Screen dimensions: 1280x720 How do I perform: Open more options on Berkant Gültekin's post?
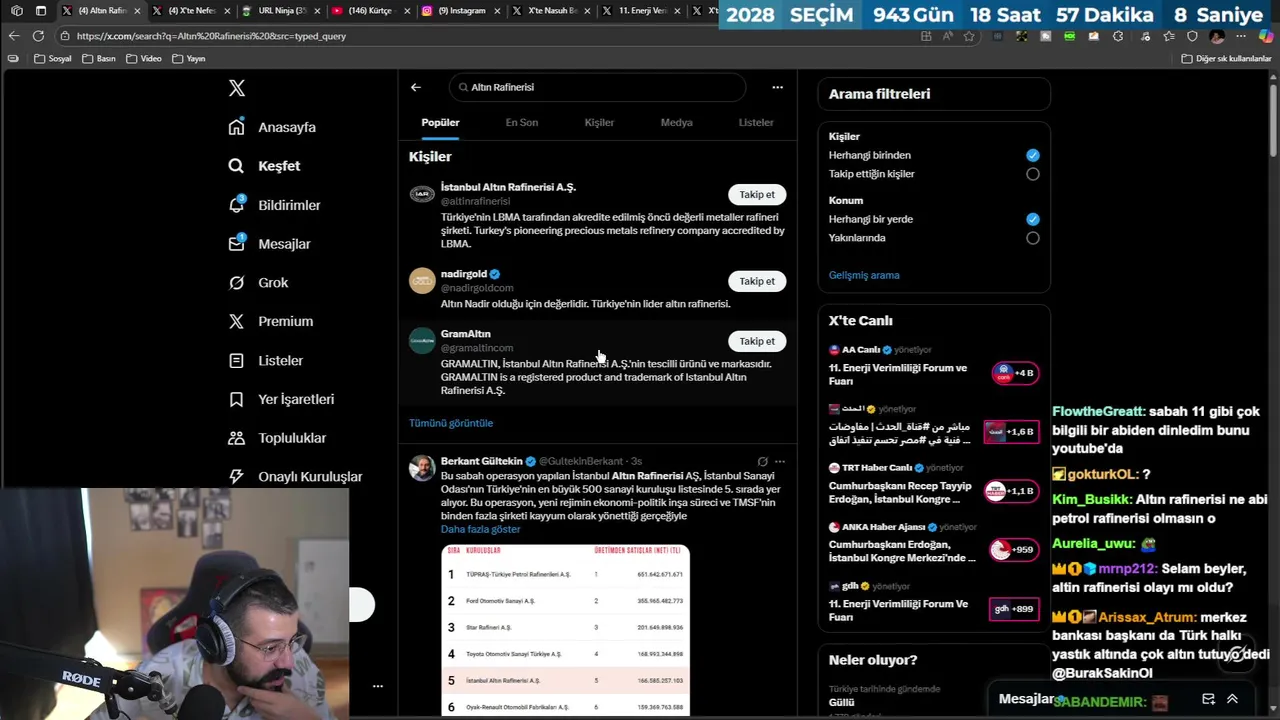[780, 462]
